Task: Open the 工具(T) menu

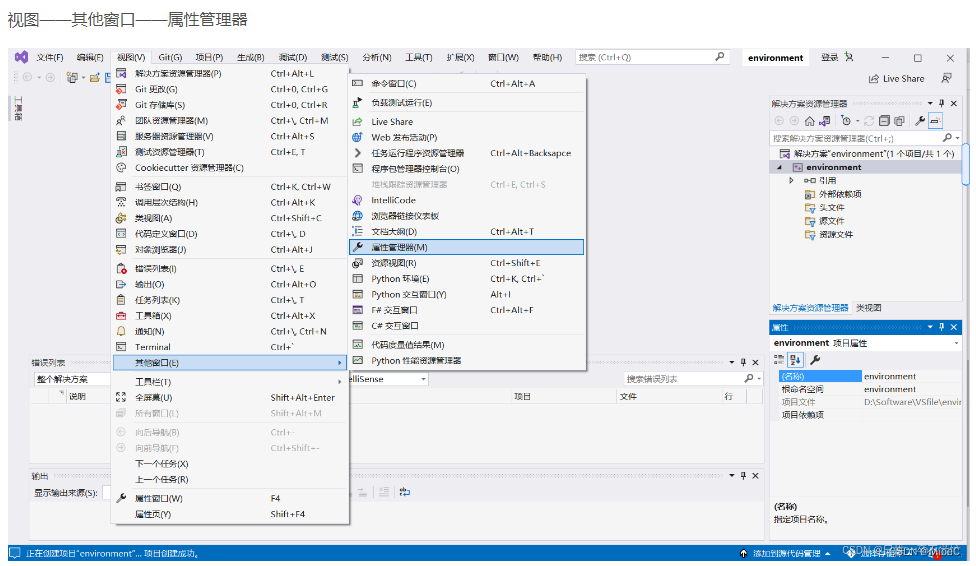Action: 418,57
